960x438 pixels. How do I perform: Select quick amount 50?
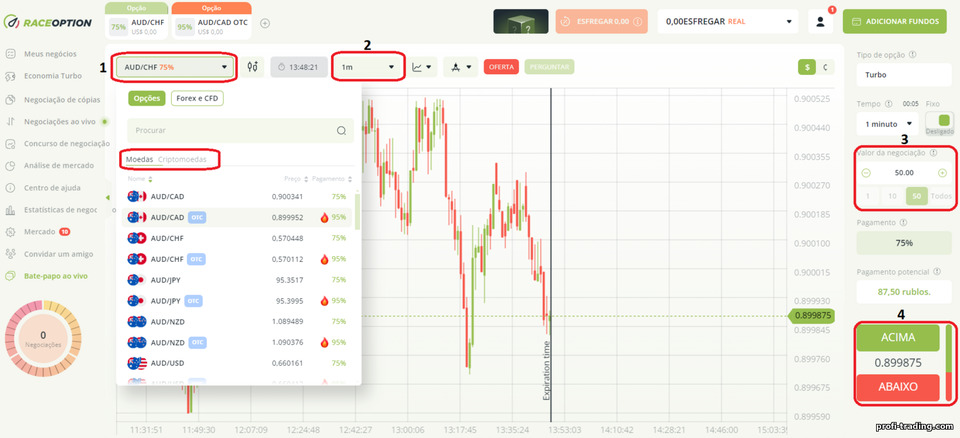tap(917, 196)
